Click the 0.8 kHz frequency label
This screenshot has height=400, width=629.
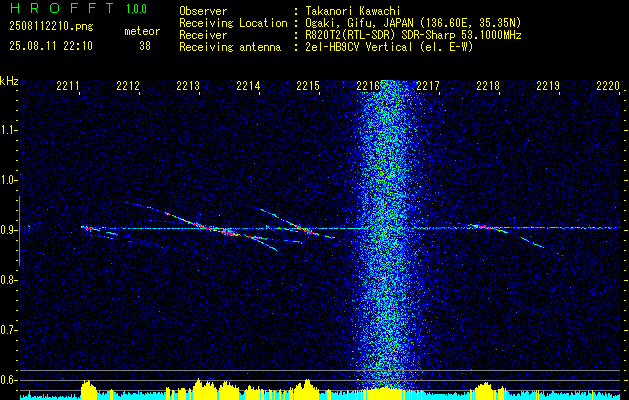pos(9,280)
